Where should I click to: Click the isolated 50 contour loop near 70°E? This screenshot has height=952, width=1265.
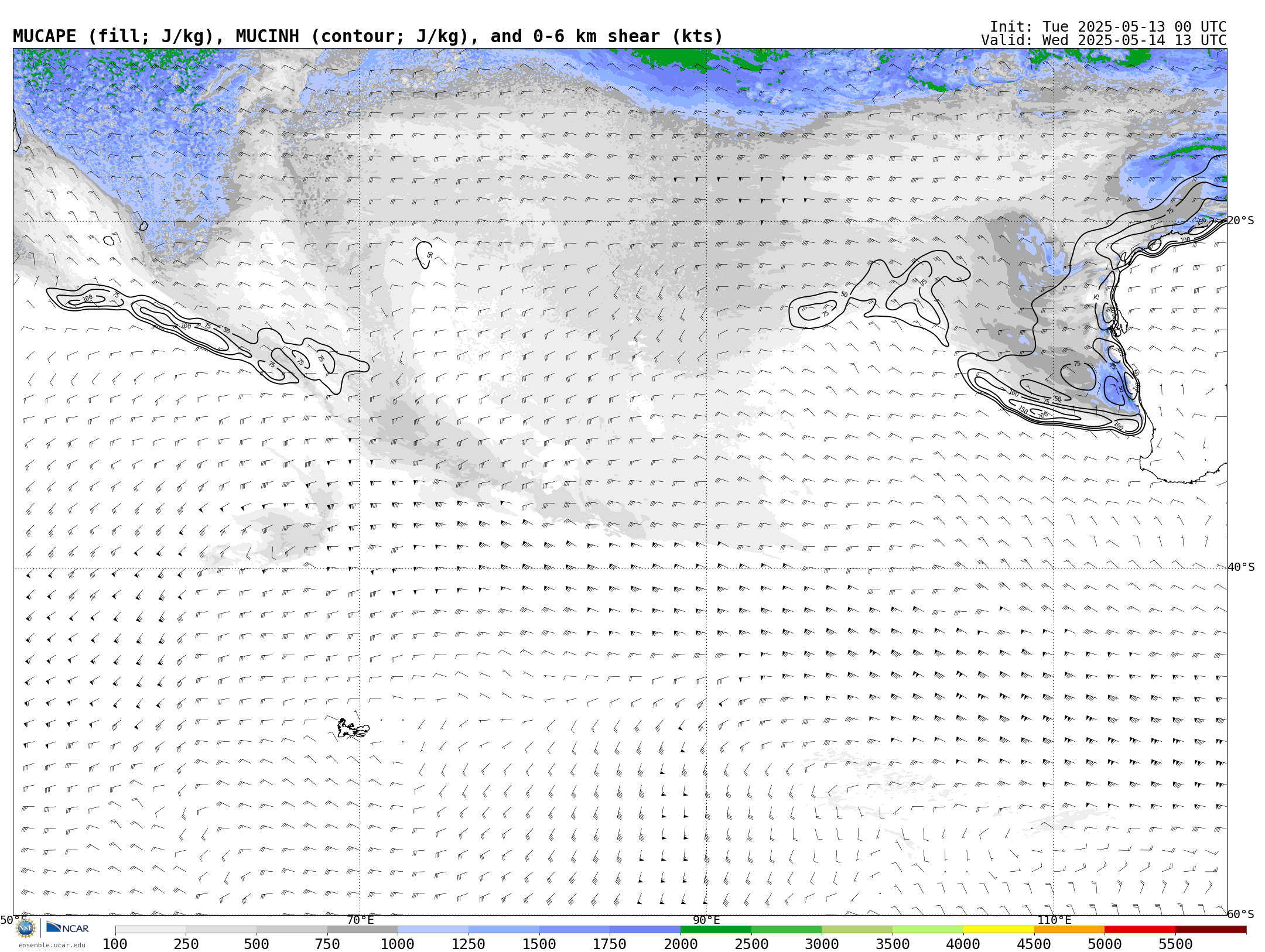coord(425,255)
